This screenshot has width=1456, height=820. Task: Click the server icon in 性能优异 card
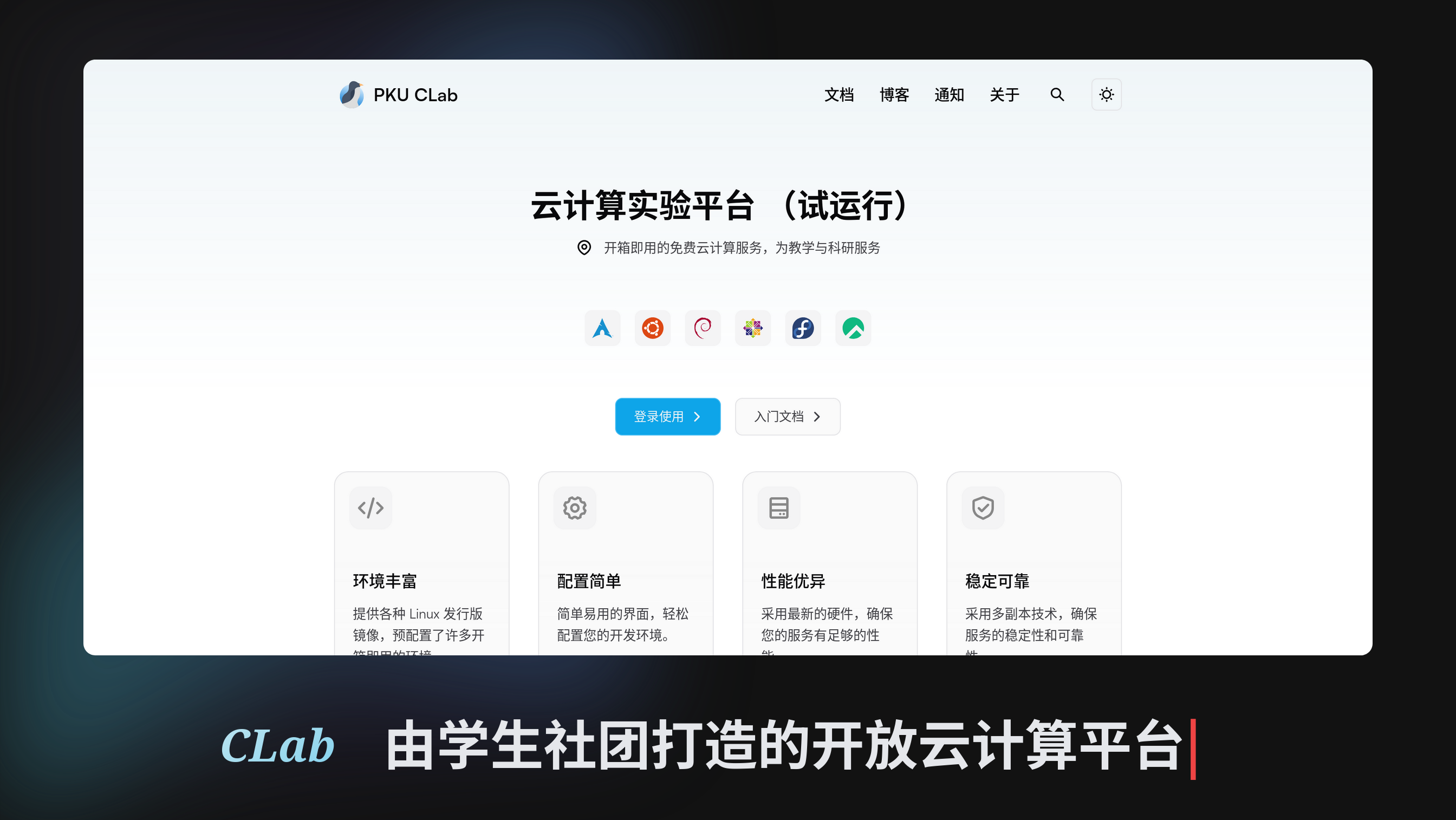pyautogui.click(x=778, y=507)
